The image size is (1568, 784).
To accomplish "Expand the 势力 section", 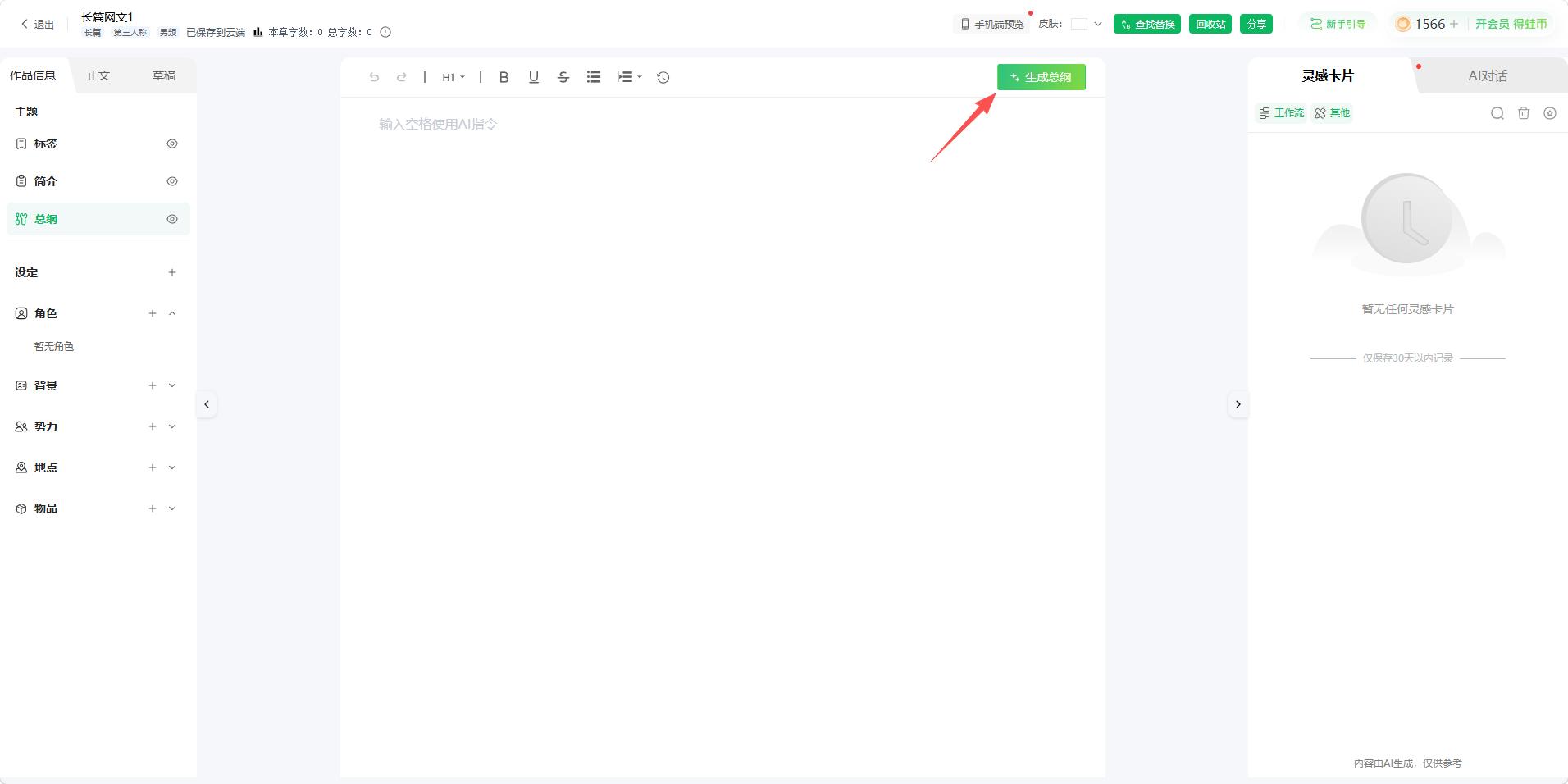I will tap(172, 426).
